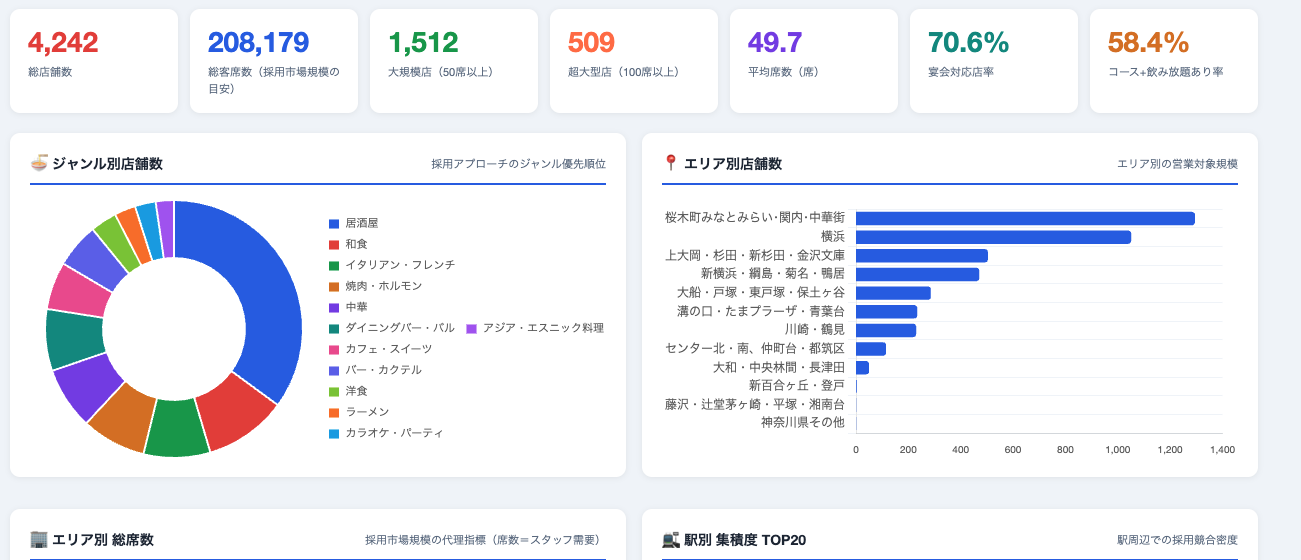Click the 大船・戸塚・東戸塚・保土ヶ谷 bar
Viewport: 1301px width, 560px height.
(893, 293)
